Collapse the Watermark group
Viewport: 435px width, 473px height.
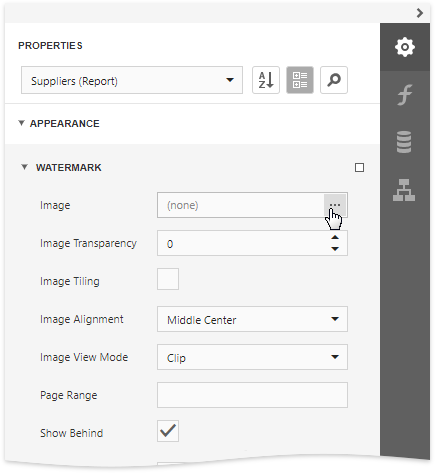(x=24, y=167)
